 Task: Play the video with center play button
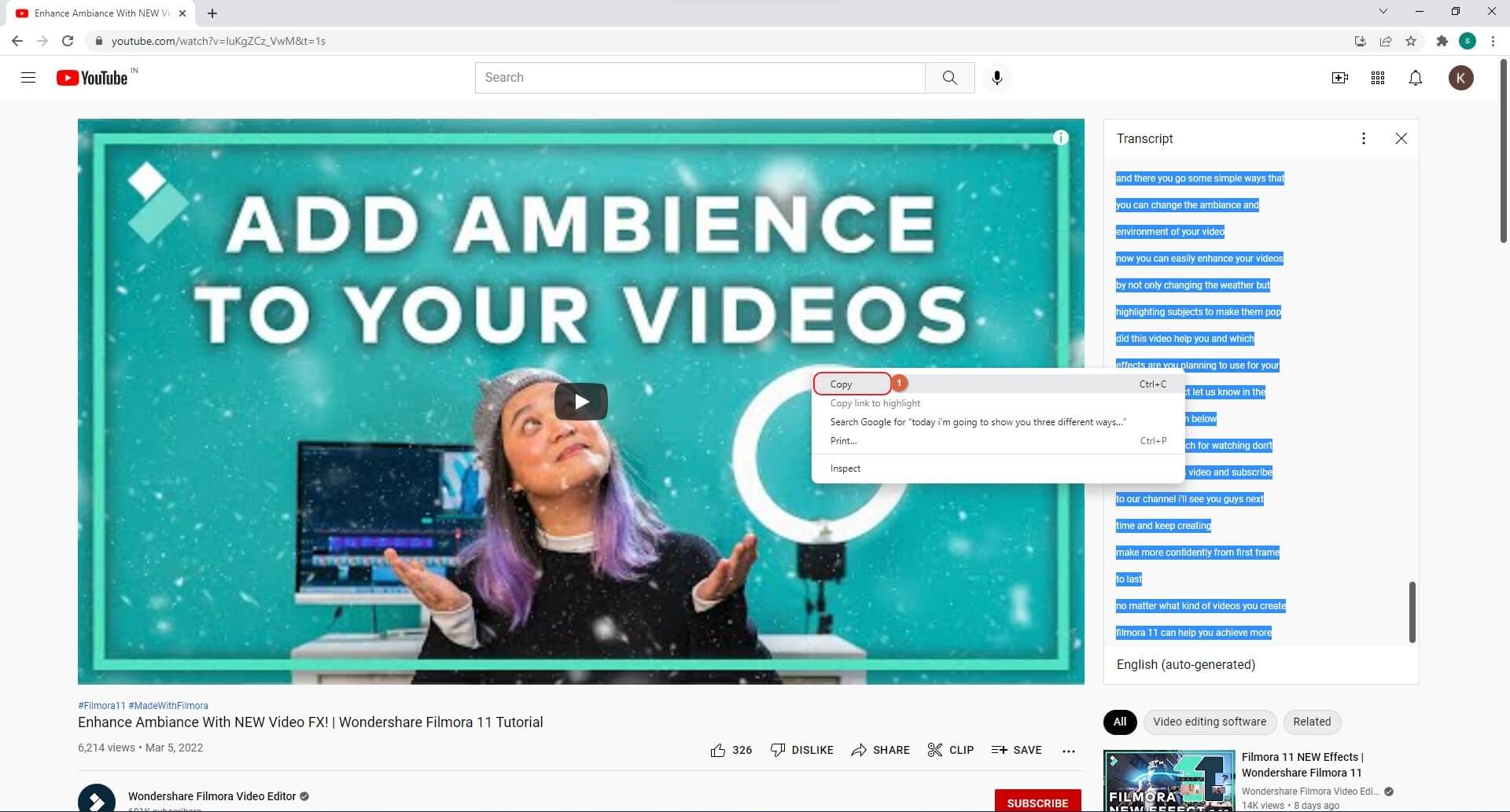point(580,402)
